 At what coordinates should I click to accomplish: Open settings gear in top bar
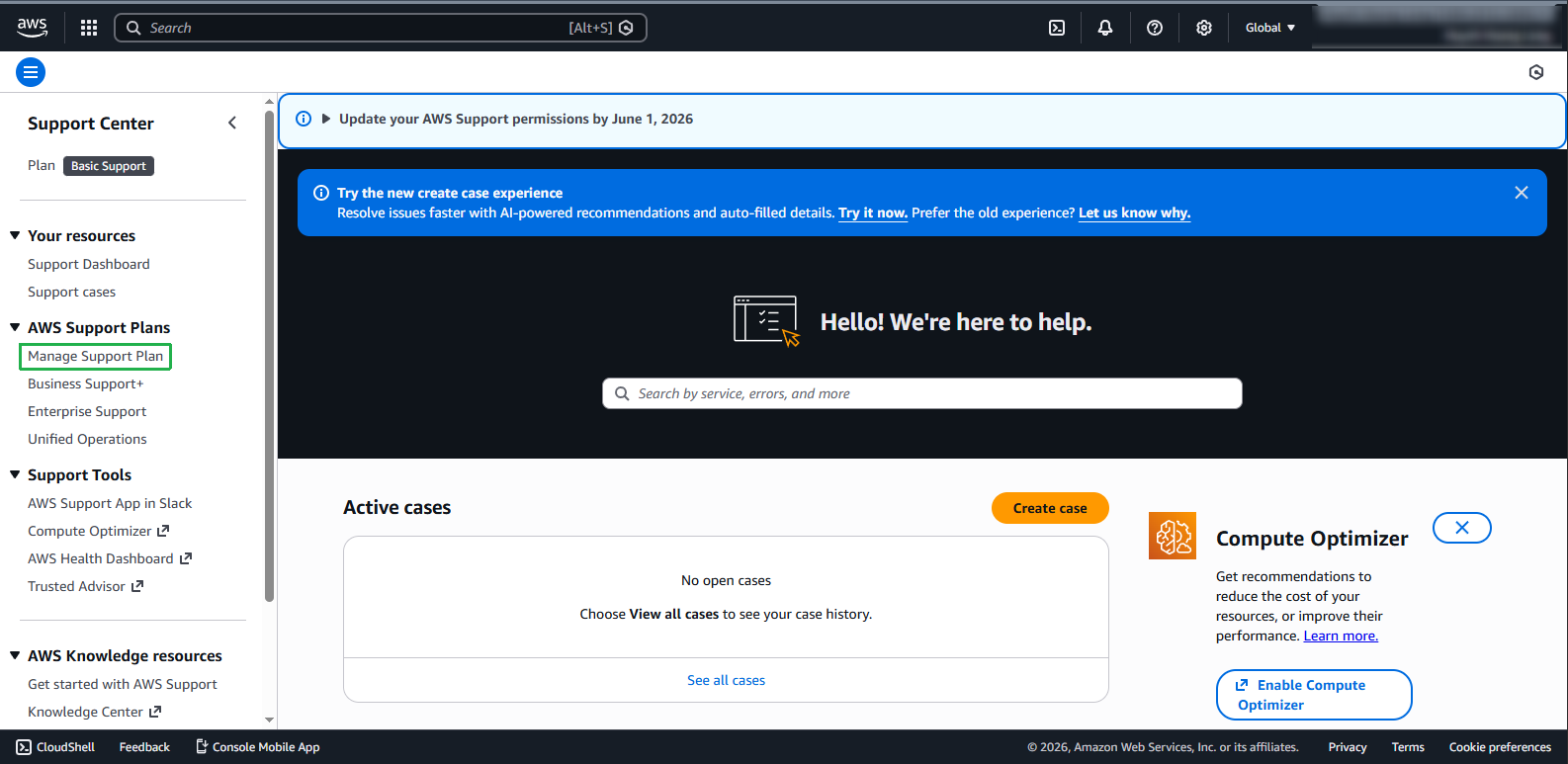coord(1204,28)
